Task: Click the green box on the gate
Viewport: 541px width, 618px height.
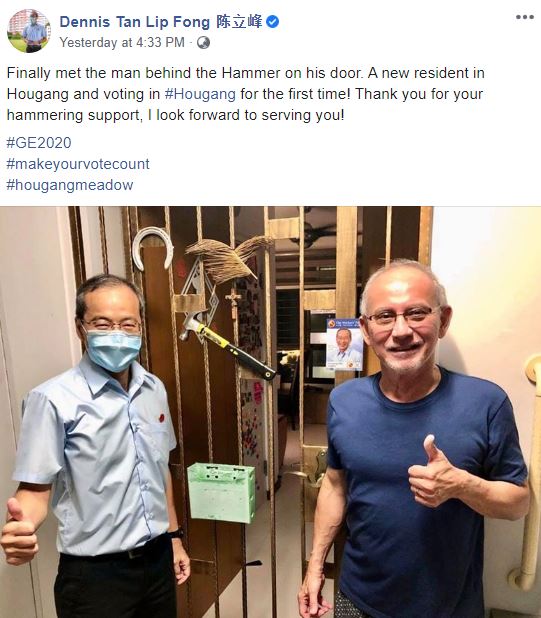Action: coord(221,492)
